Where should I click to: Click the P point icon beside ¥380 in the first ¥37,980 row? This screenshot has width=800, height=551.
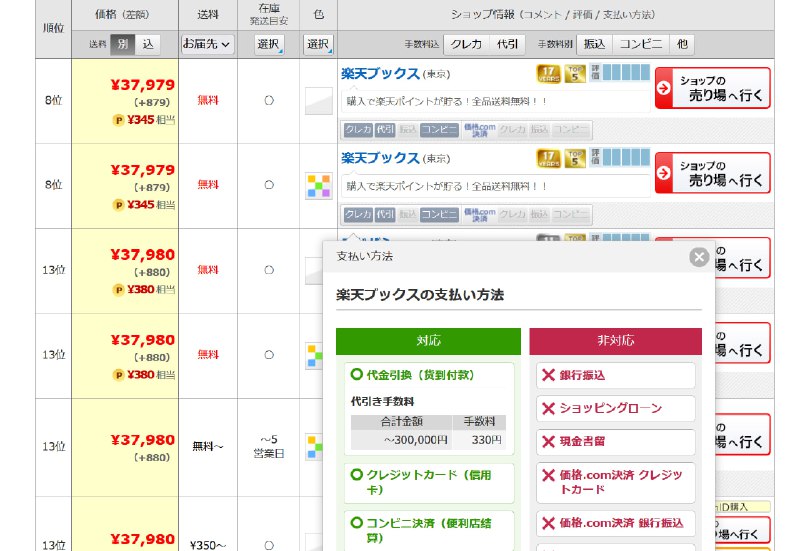tap(119, 290)
